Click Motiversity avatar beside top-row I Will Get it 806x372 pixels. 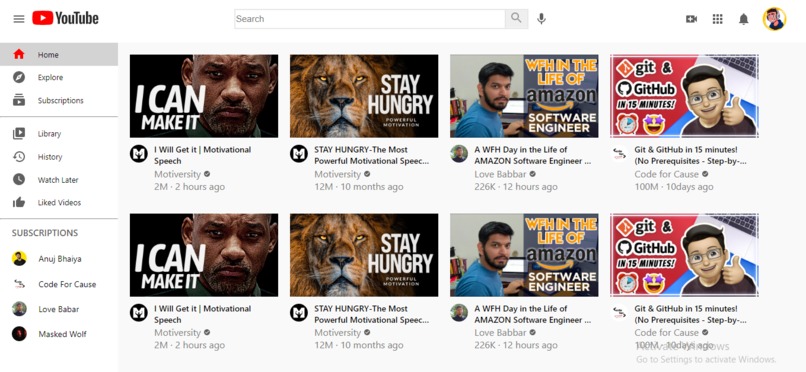[x=139, y=154]
